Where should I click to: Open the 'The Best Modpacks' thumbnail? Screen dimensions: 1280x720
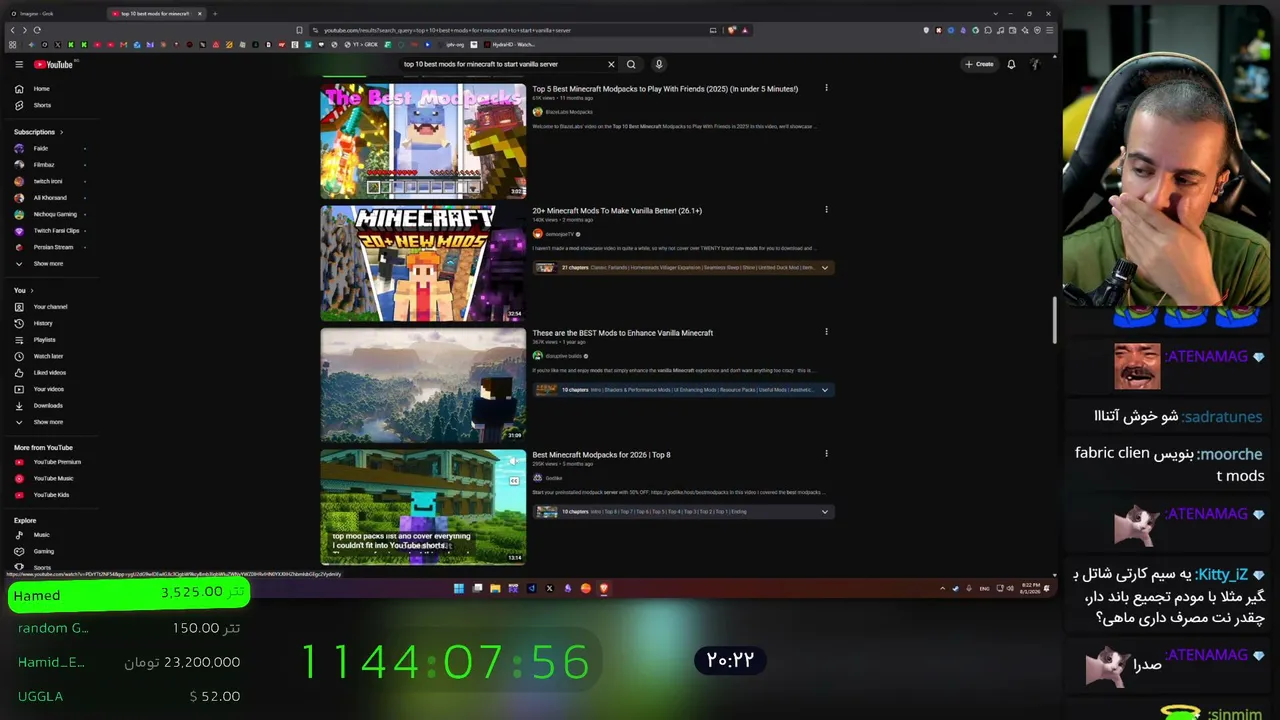tap(423, 141)
